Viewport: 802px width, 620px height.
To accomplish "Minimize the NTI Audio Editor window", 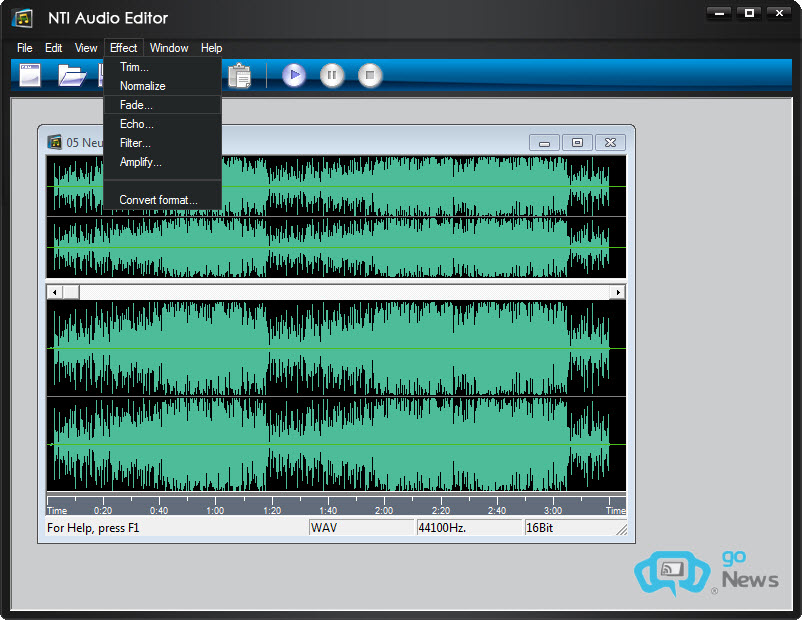I will (x=719, y=14).
